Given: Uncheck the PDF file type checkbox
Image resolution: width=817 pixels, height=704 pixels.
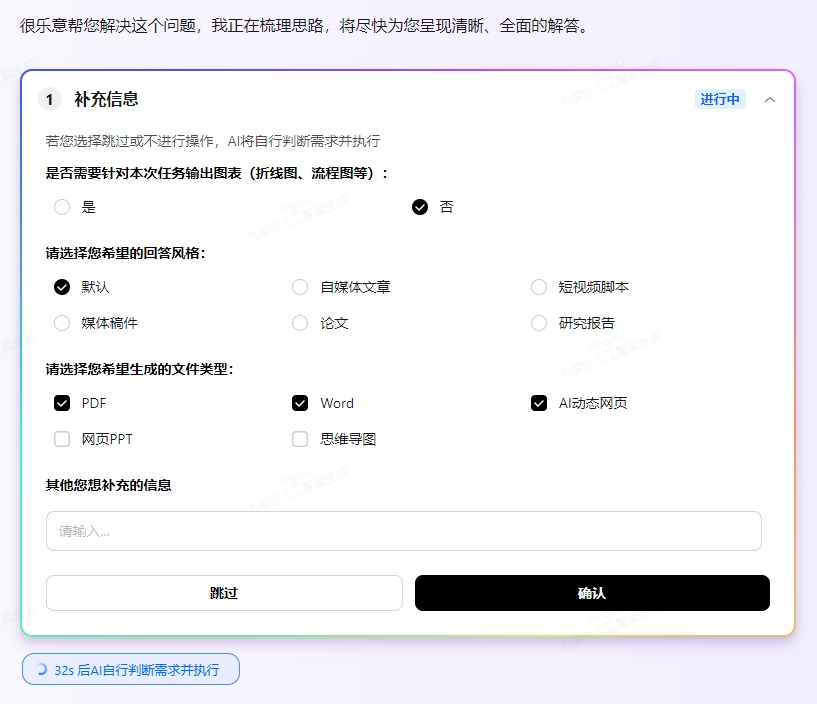Looking at the screenshot, I should click(x=62, y=403).
